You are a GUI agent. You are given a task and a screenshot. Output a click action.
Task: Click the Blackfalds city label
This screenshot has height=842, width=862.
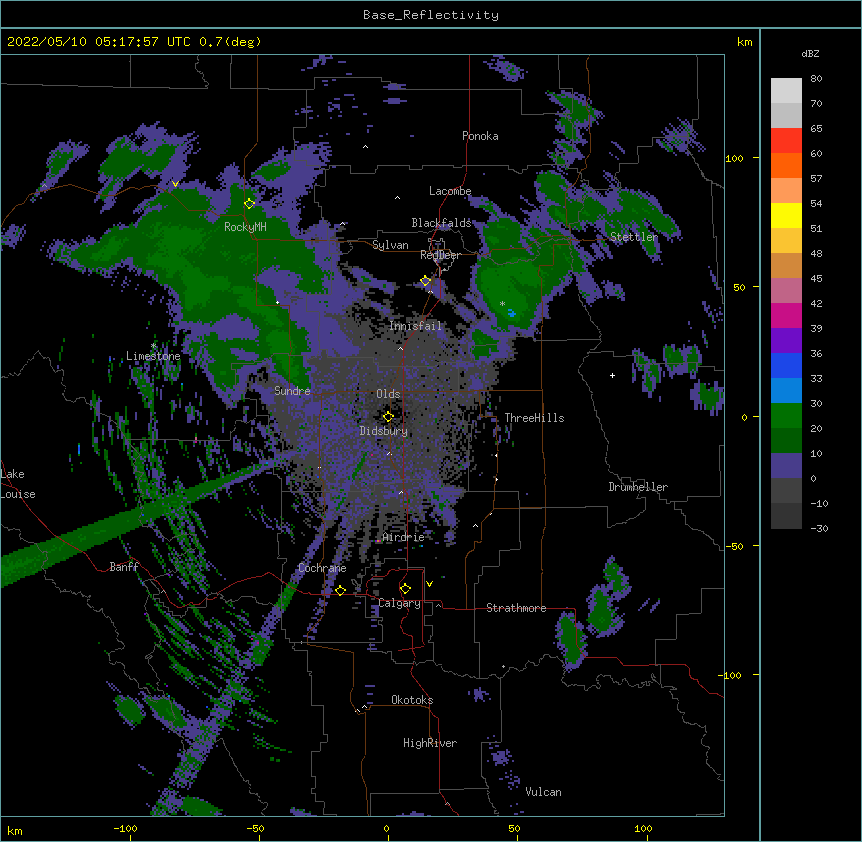[x=441, y=223]
